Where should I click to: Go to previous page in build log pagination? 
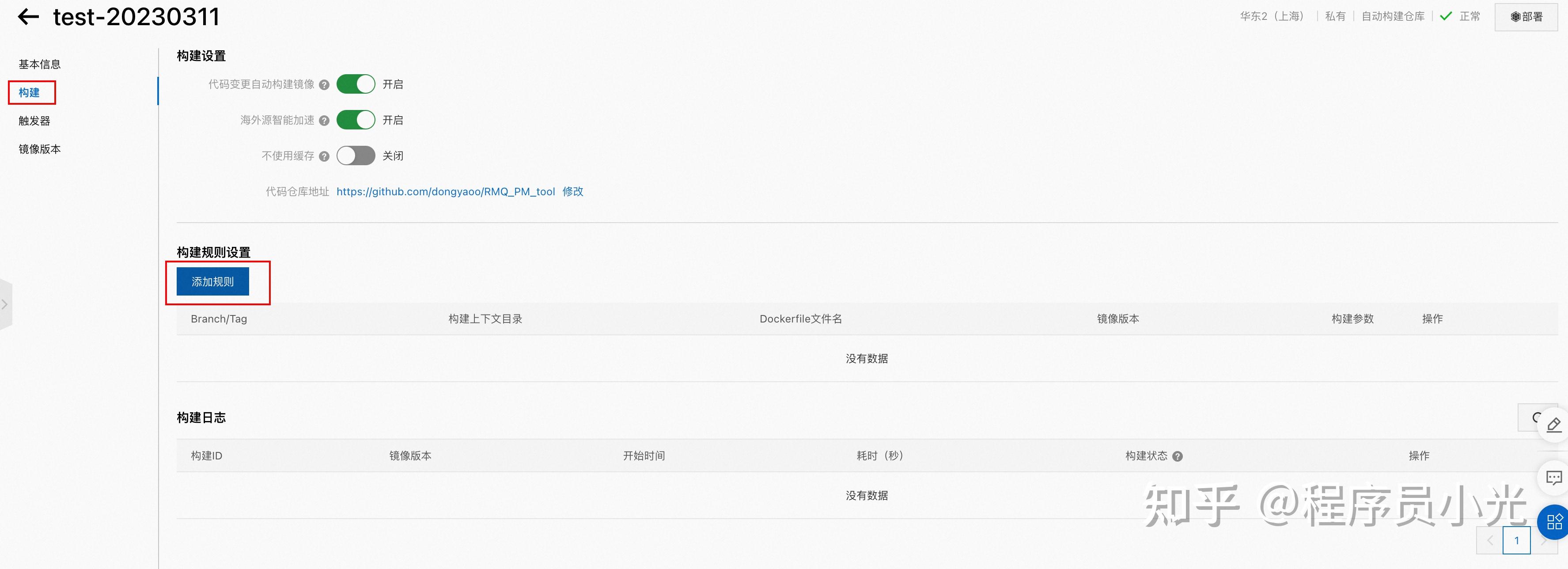[x=1490, y=540]
